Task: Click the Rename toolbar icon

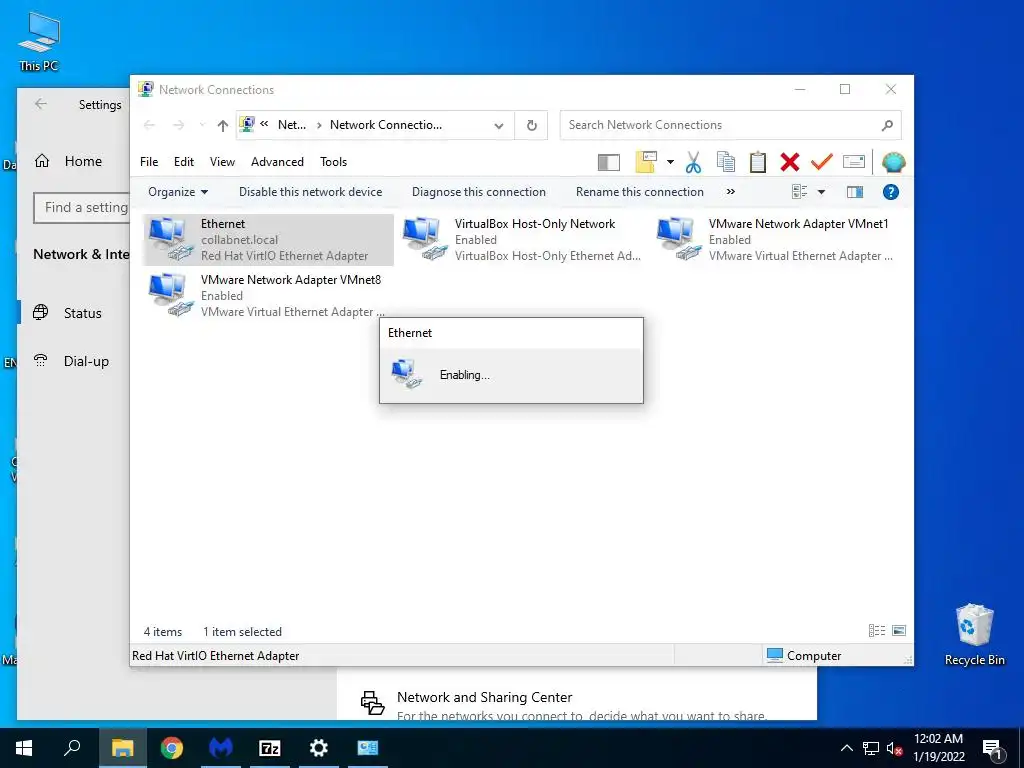Action: pos(854,162)
